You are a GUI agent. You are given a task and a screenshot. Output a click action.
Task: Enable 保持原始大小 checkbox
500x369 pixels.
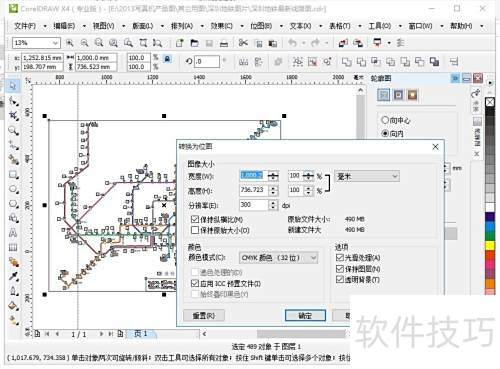click(x=195, y=230)
